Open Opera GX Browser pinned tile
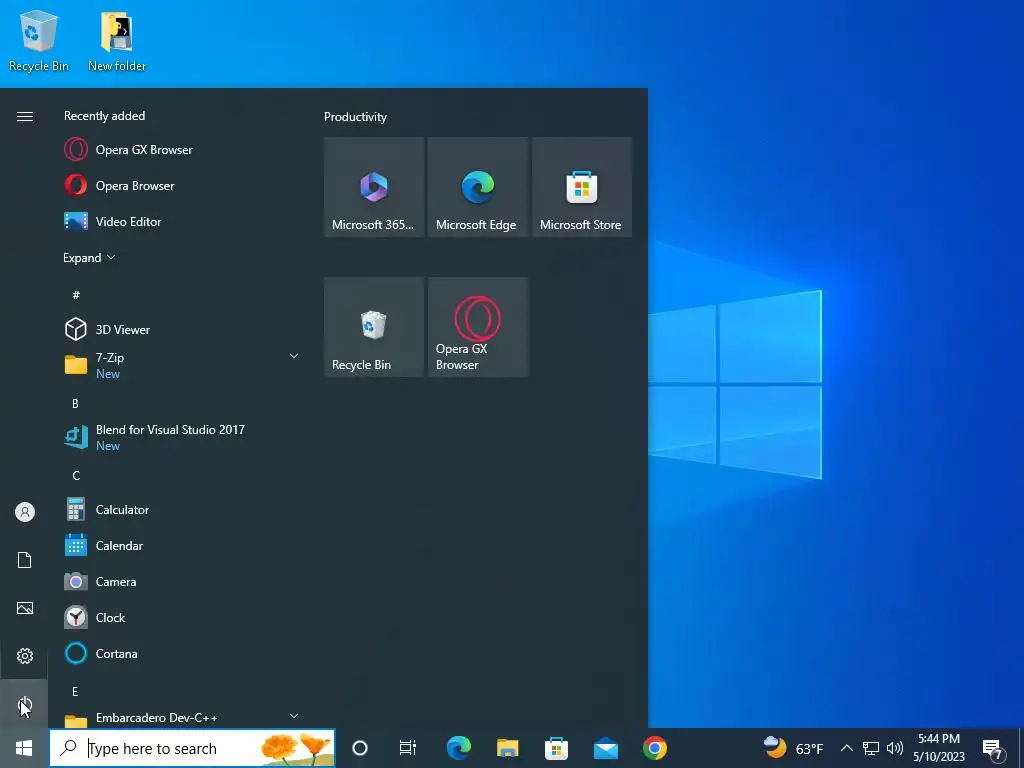This screenshot has height=768, width=1024. pyautogui.click(x=477, y=327)
